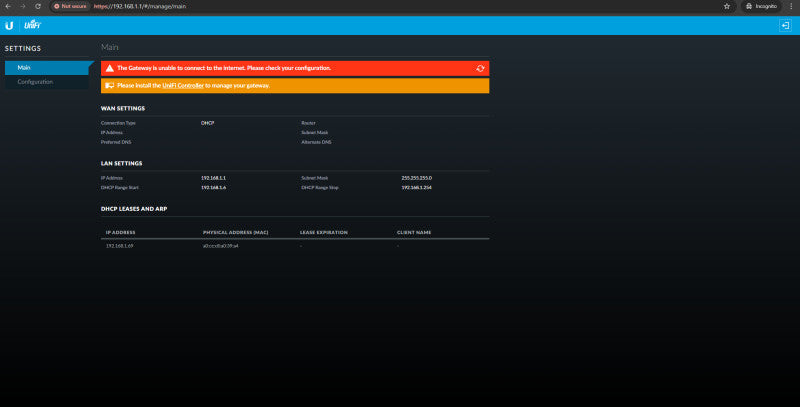Click the Physical Address (MAC) column header
Screen dimensions: 800x407
click(x=235, y=233)
